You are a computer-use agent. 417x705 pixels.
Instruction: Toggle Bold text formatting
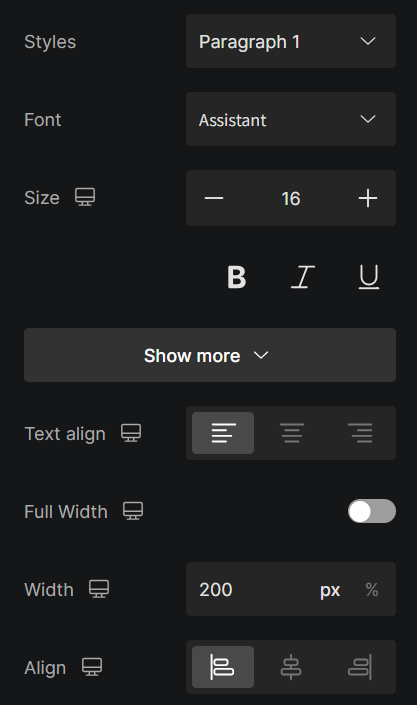[x=237, y=277]
